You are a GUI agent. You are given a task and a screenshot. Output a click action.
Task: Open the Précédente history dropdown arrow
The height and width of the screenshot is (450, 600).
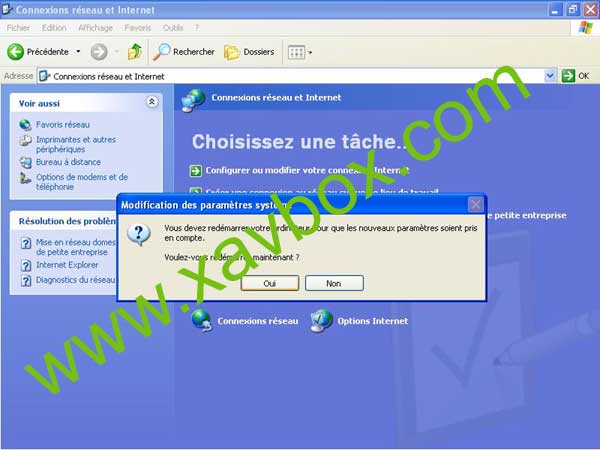78,52
